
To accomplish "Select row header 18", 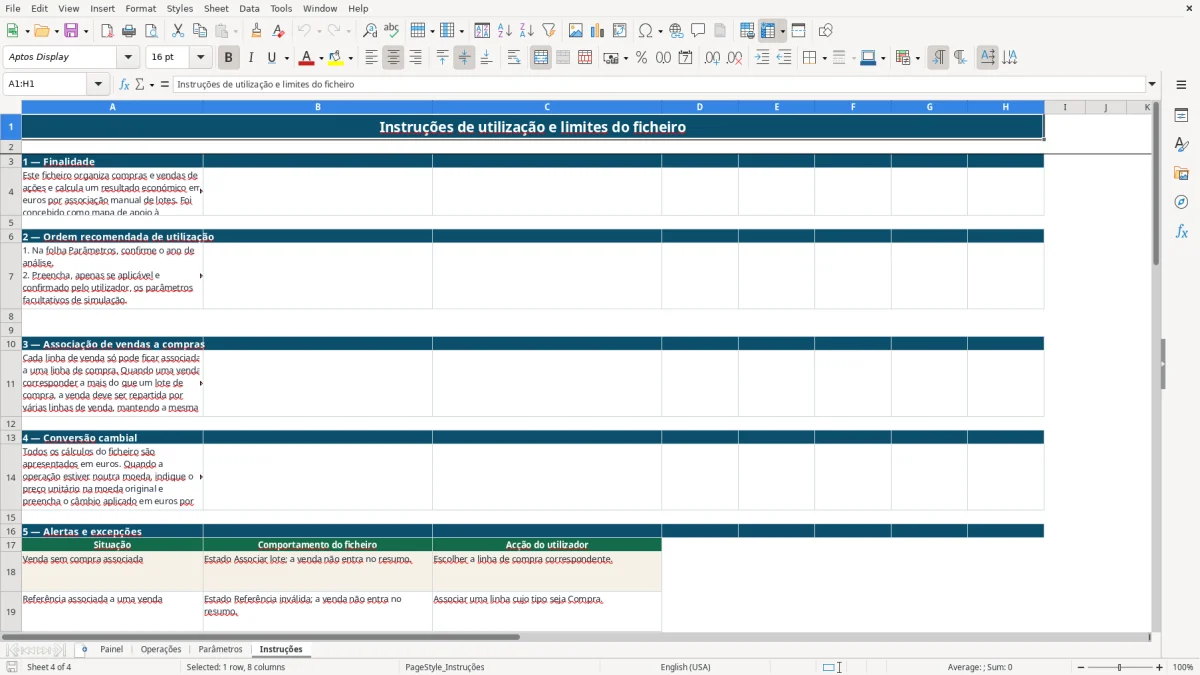I will (11, 572).
